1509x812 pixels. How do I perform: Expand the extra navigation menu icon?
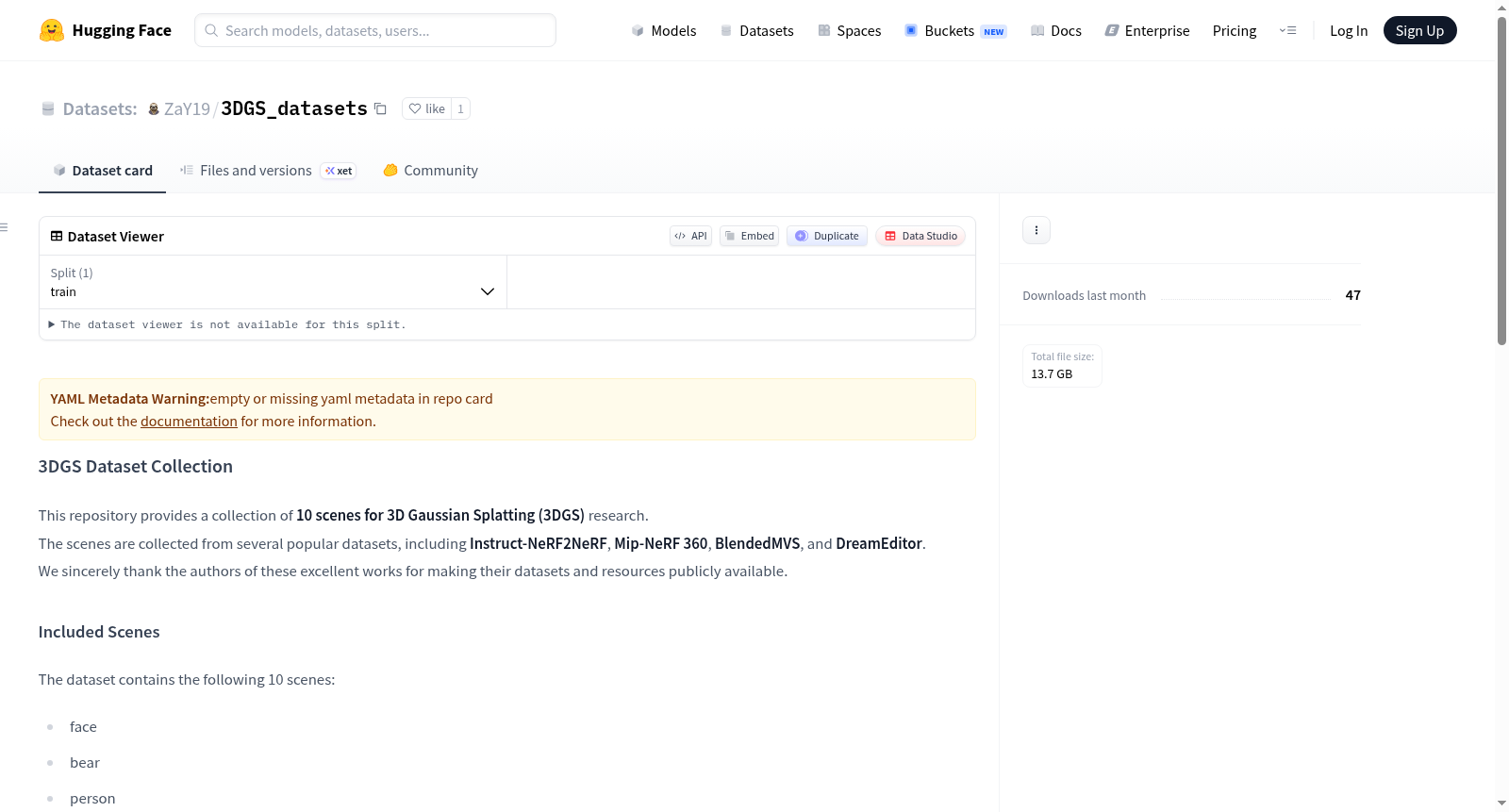(1287, 31)
